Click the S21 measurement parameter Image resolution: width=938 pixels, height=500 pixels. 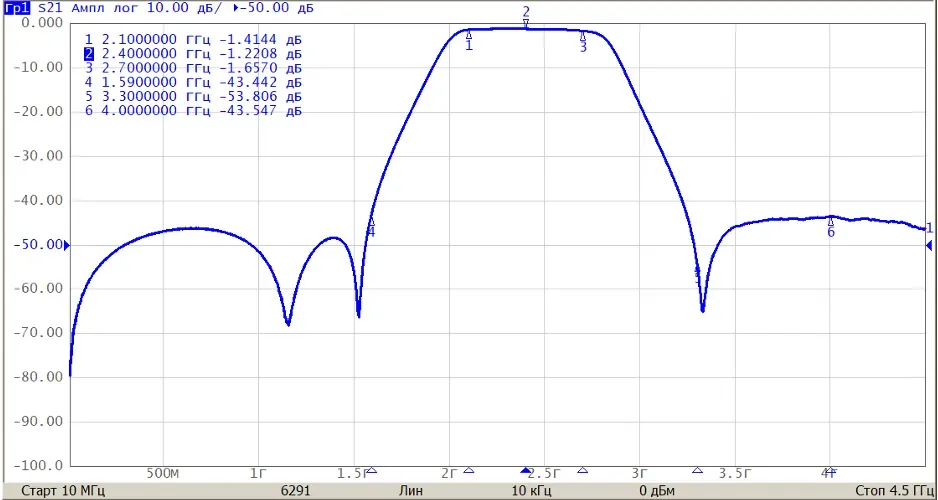tap(48, 8)
